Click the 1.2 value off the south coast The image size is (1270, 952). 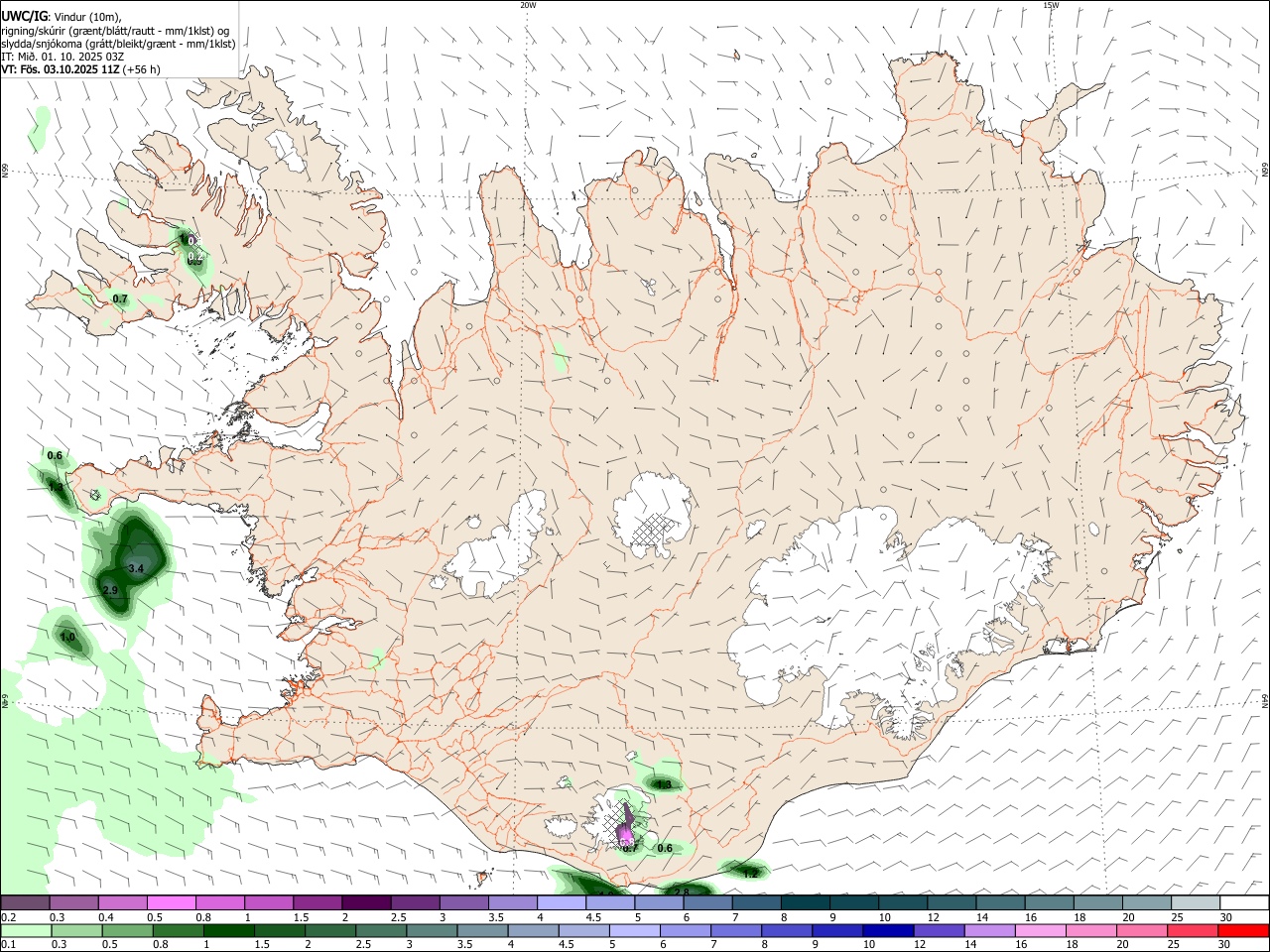750,873
